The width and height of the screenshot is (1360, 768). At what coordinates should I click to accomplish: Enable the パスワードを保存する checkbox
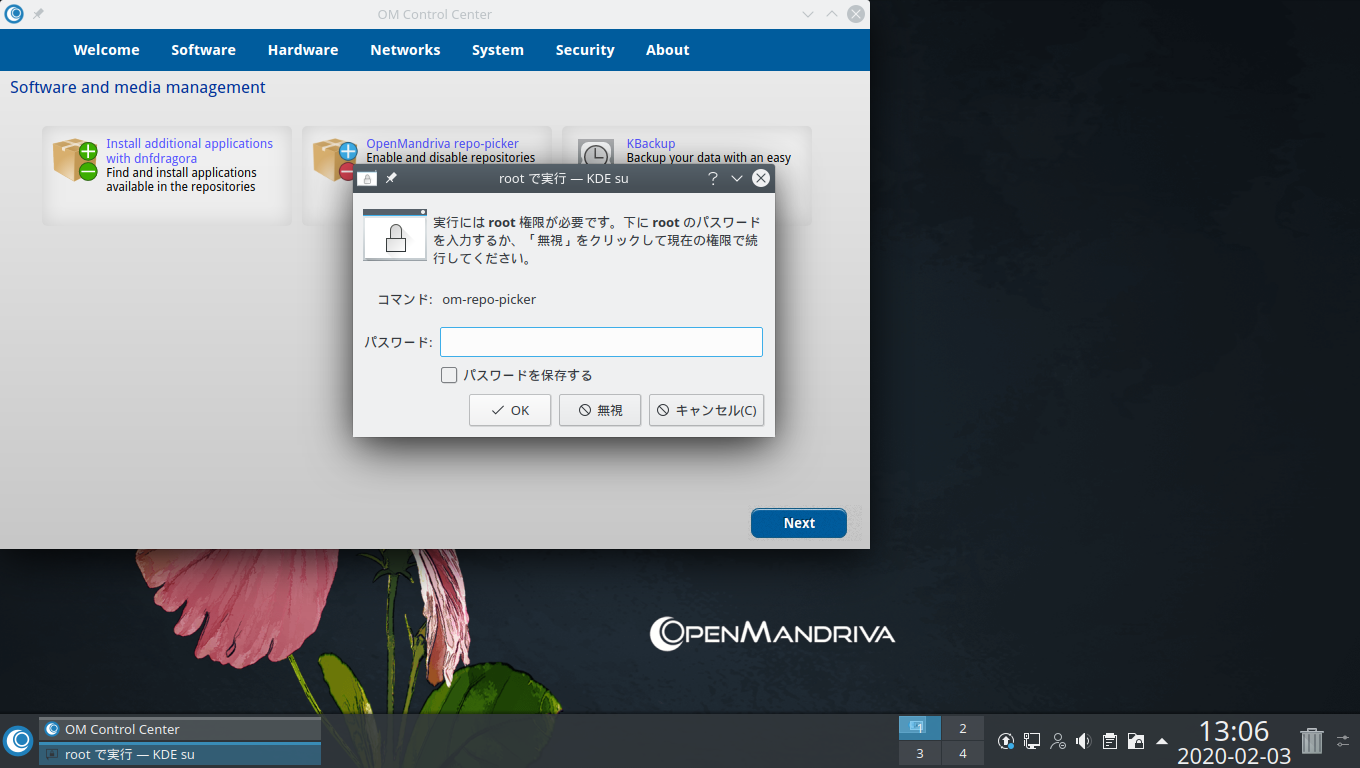(449, 376)
